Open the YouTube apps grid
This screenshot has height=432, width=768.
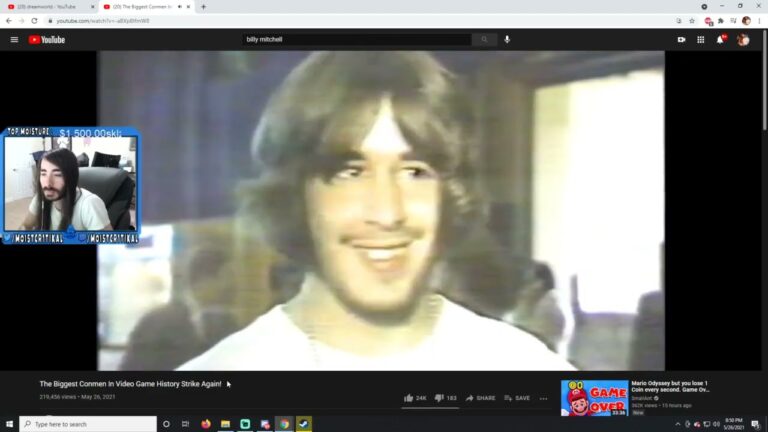[x=700, y=40]
